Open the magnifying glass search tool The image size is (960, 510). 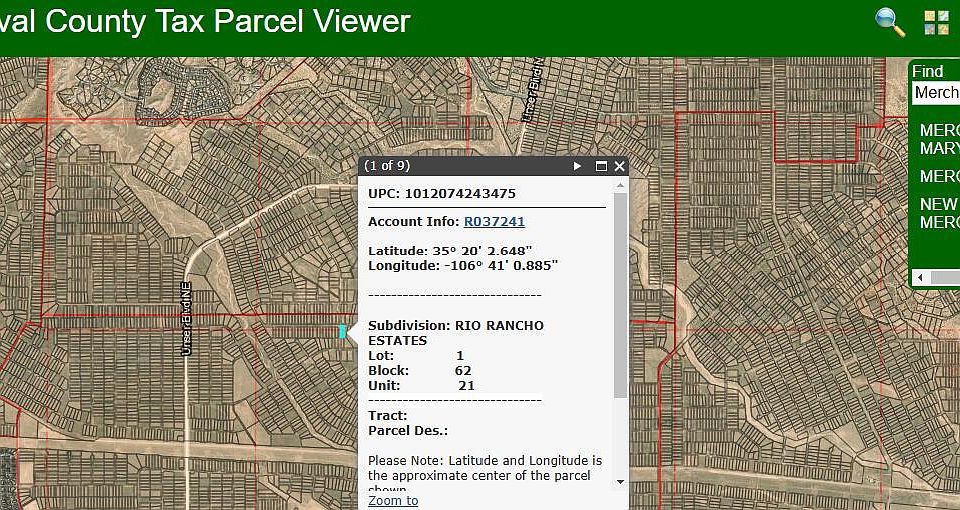point(889,22)
